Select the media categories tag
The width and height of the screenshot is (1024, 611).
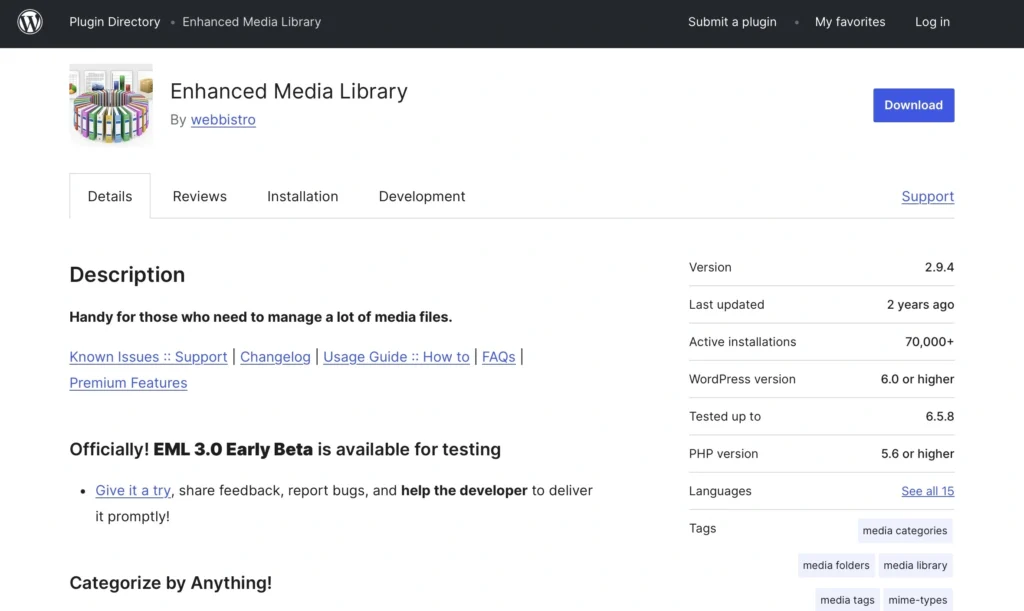(x=904, y=531)
